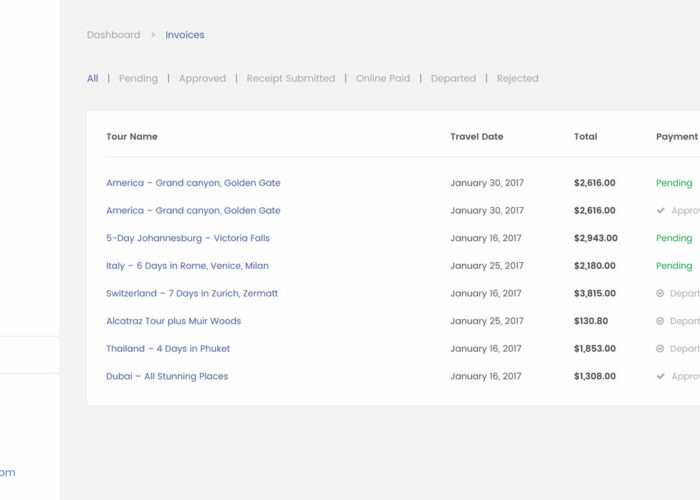Go to the Dashboard breadcrumb
This screenshot has height=500, width=700.
point(113,35)
